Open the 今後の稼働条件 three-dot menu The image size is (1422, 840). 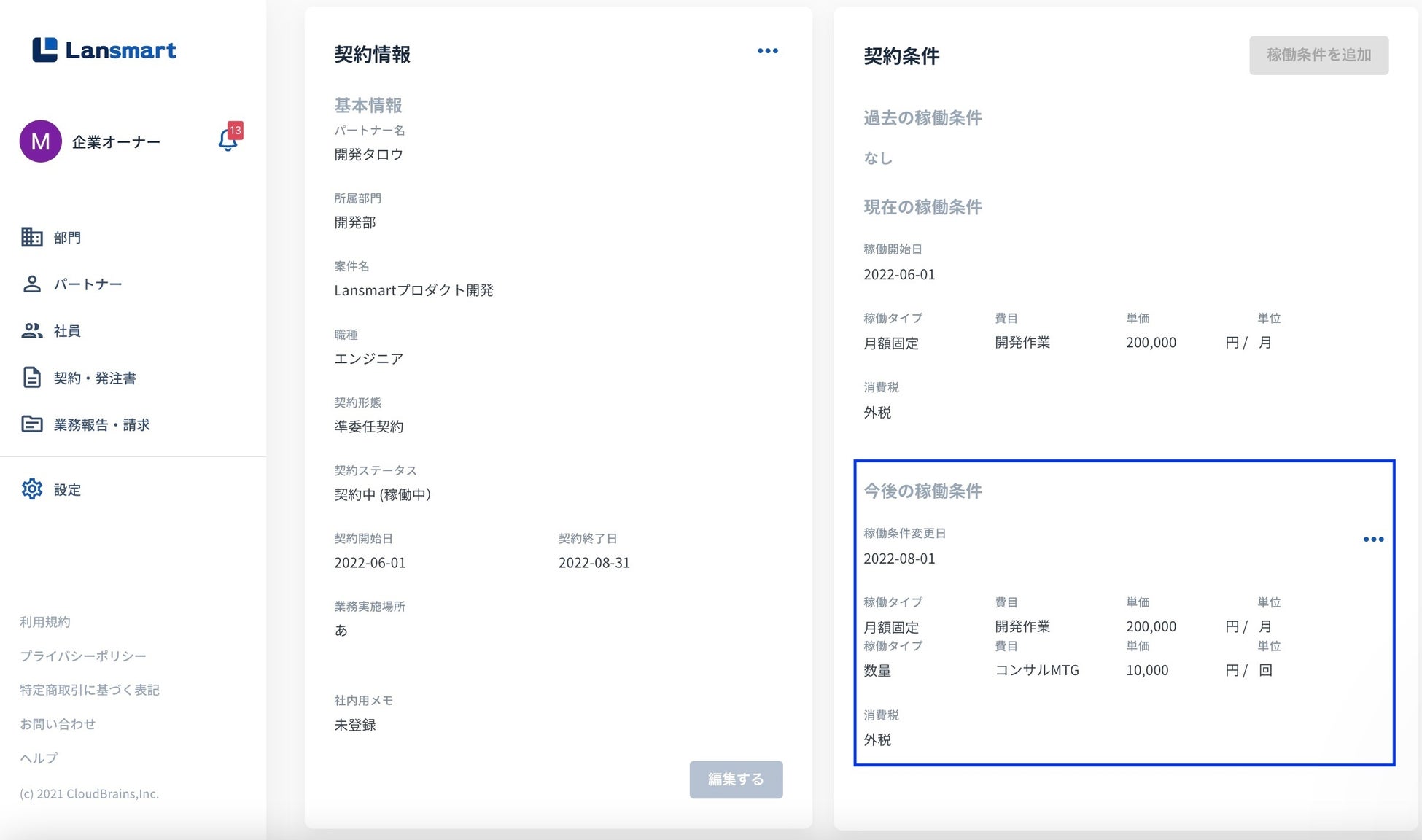[1373, 540]
